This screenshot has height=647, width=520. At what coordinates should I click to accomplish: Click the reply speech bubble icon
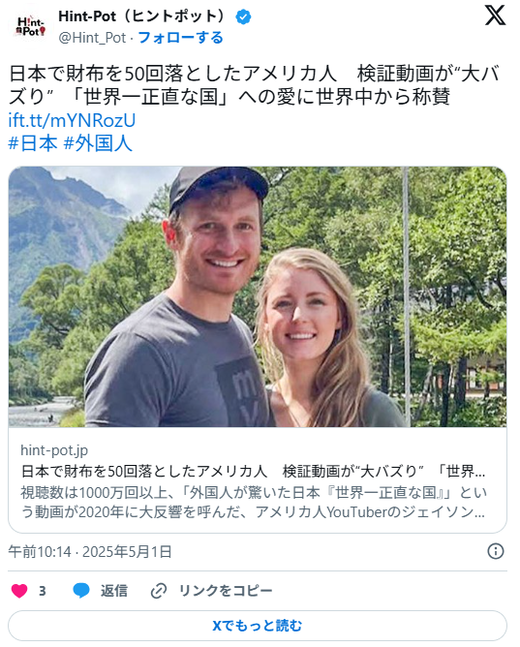tap(81, 590)
